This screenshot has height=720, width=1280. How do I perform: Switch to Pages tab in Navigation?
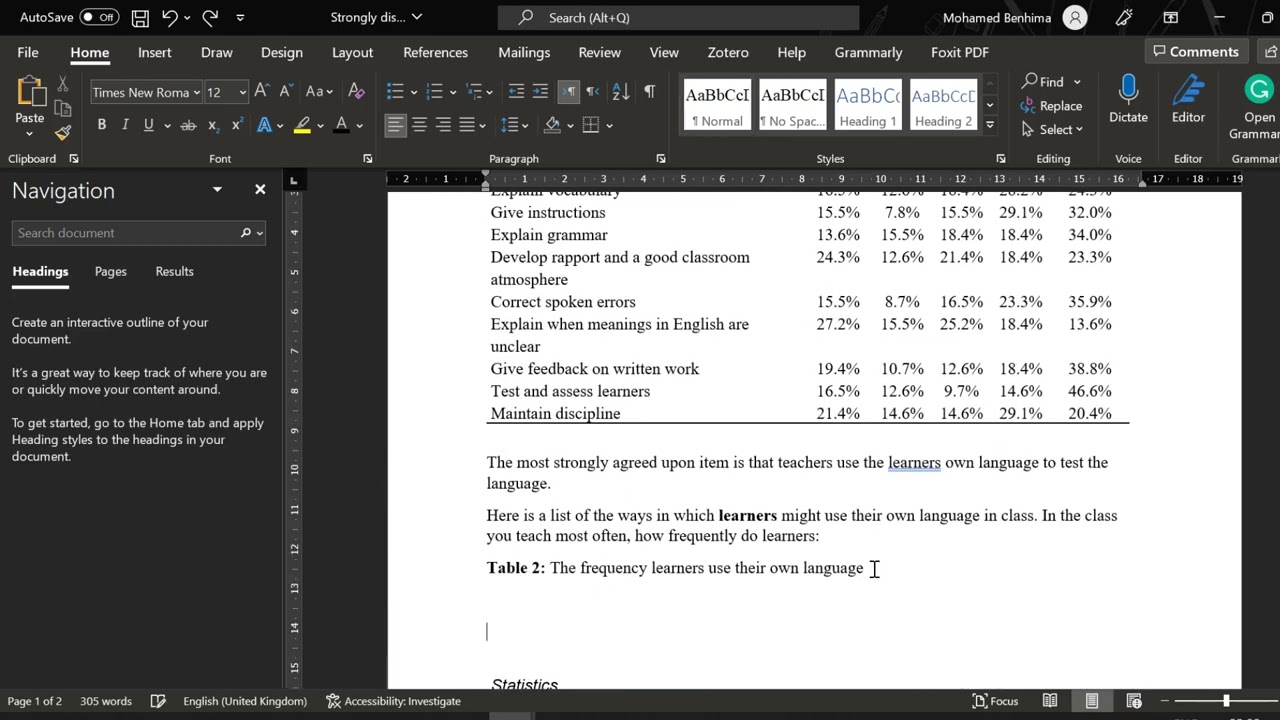[110, 271]
